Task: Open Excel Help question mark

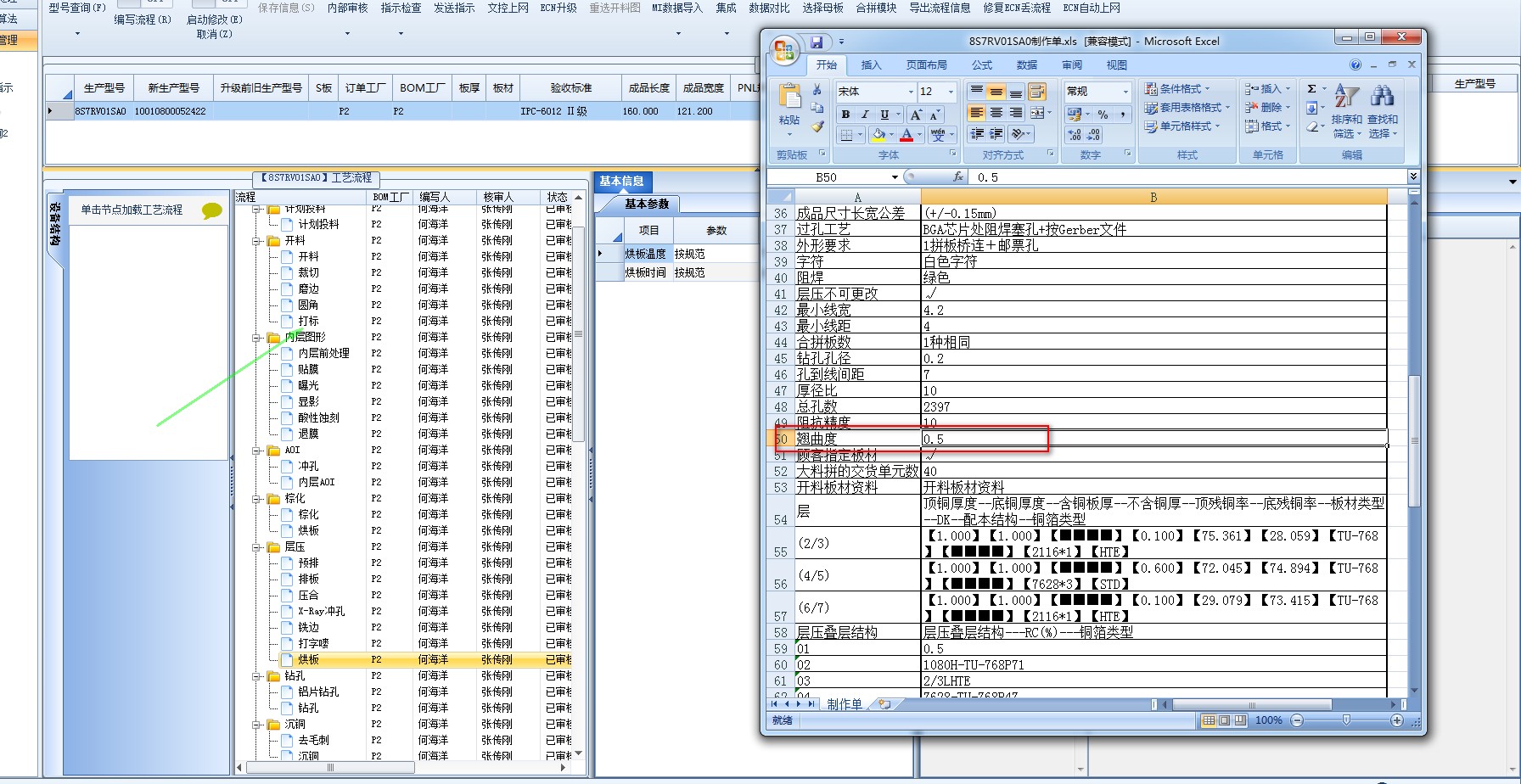Action: tap(1355, 65)
